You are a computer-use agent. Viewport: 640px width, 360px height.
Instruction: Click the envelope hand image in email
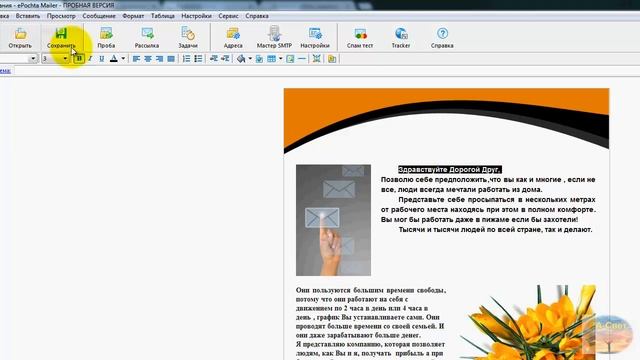(333, 220)
